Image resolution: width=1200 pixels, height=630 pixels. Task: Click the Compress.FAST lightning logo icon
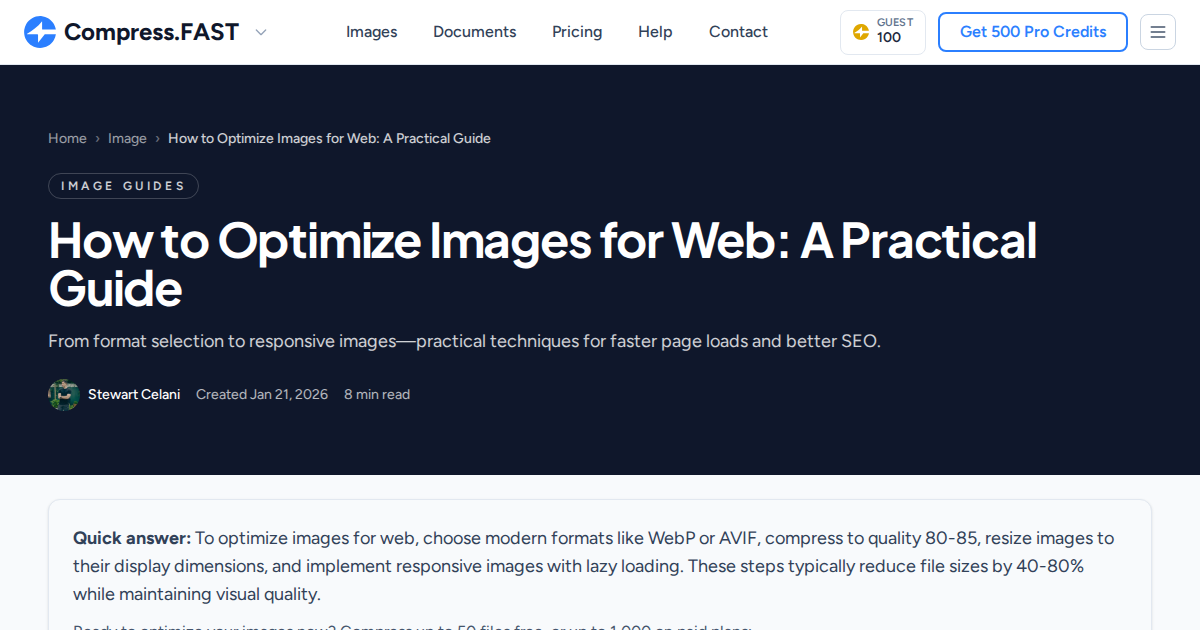(40, 32)
